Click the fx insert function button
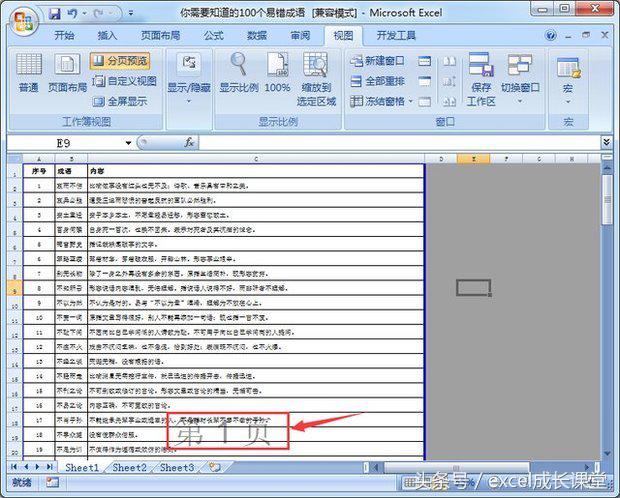Viewport: 620px width, 498px height. 189,142
